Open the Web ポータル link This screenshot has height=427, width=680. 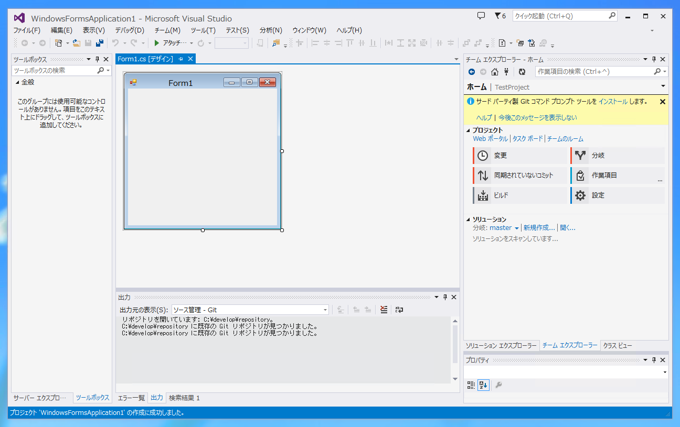490,139
